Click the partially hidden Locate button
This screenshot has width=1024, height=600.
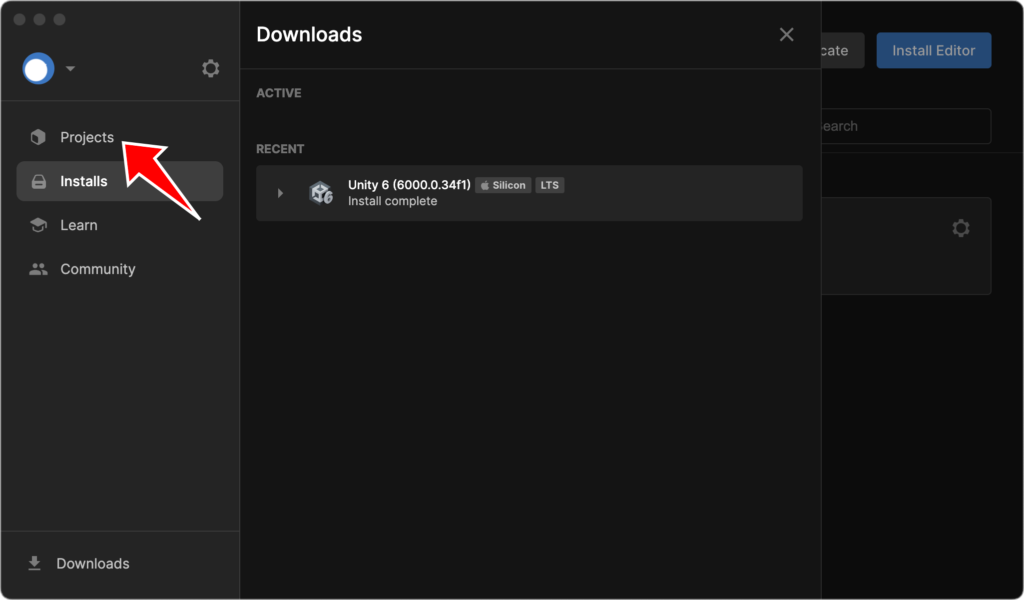coord(842,50)
